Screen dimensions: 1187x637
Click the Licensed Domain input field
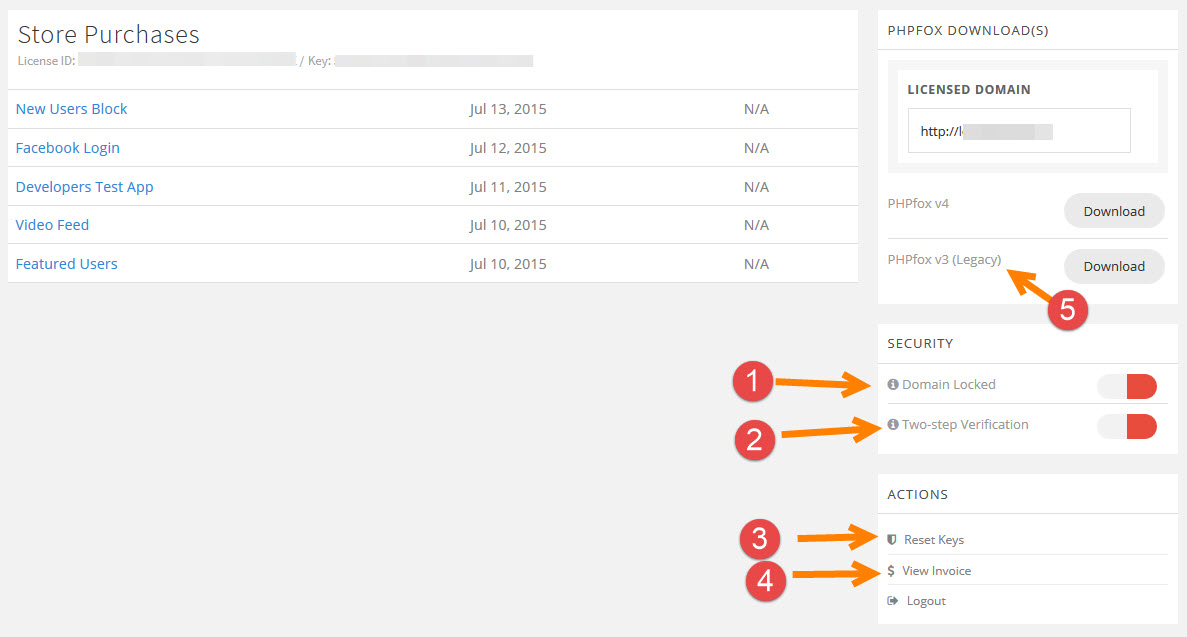pos(1018,131)
